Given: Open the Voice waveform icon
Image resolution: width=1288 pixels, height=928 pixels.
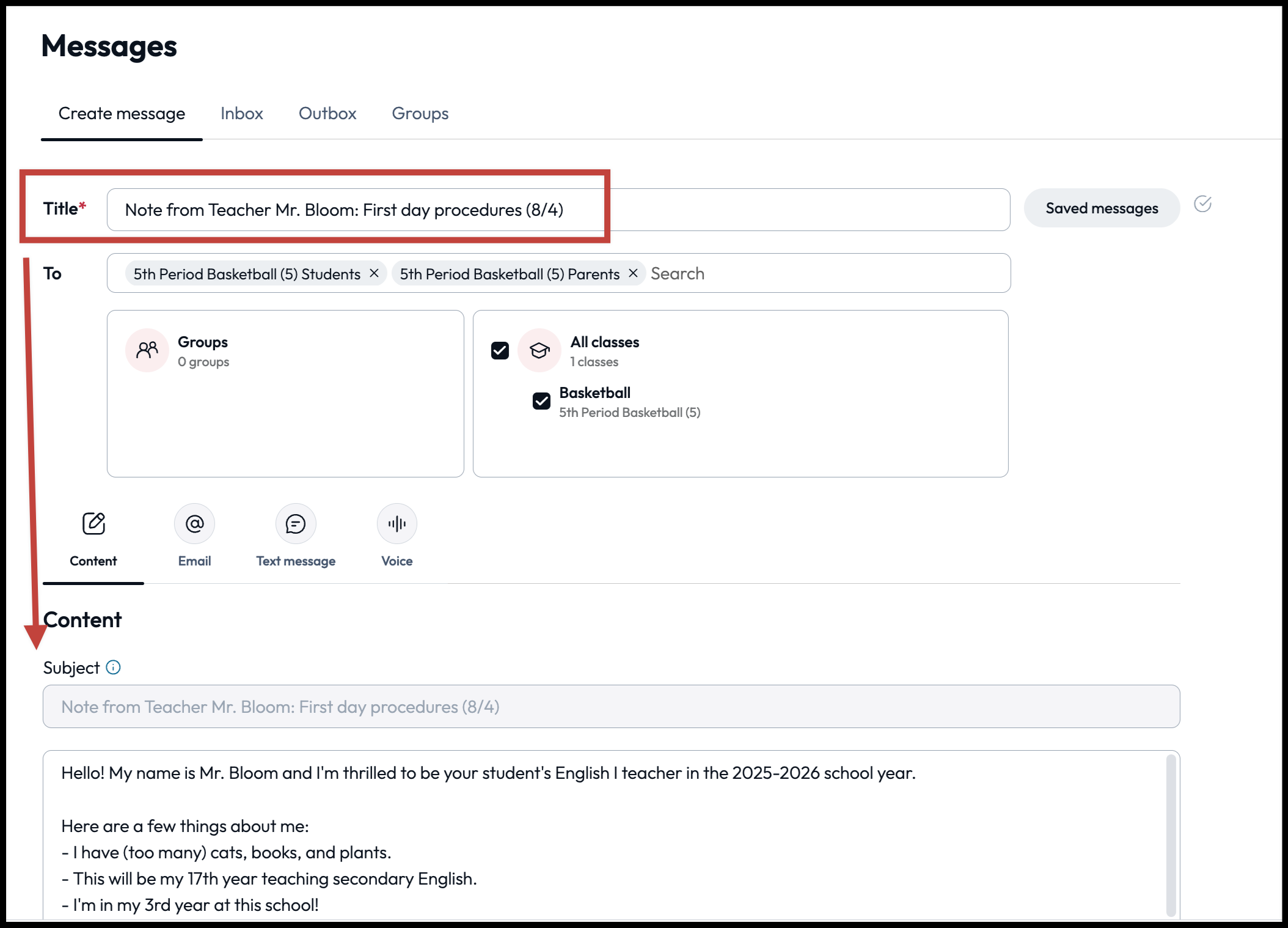Looking at the screenshot, I should [397, 523].
